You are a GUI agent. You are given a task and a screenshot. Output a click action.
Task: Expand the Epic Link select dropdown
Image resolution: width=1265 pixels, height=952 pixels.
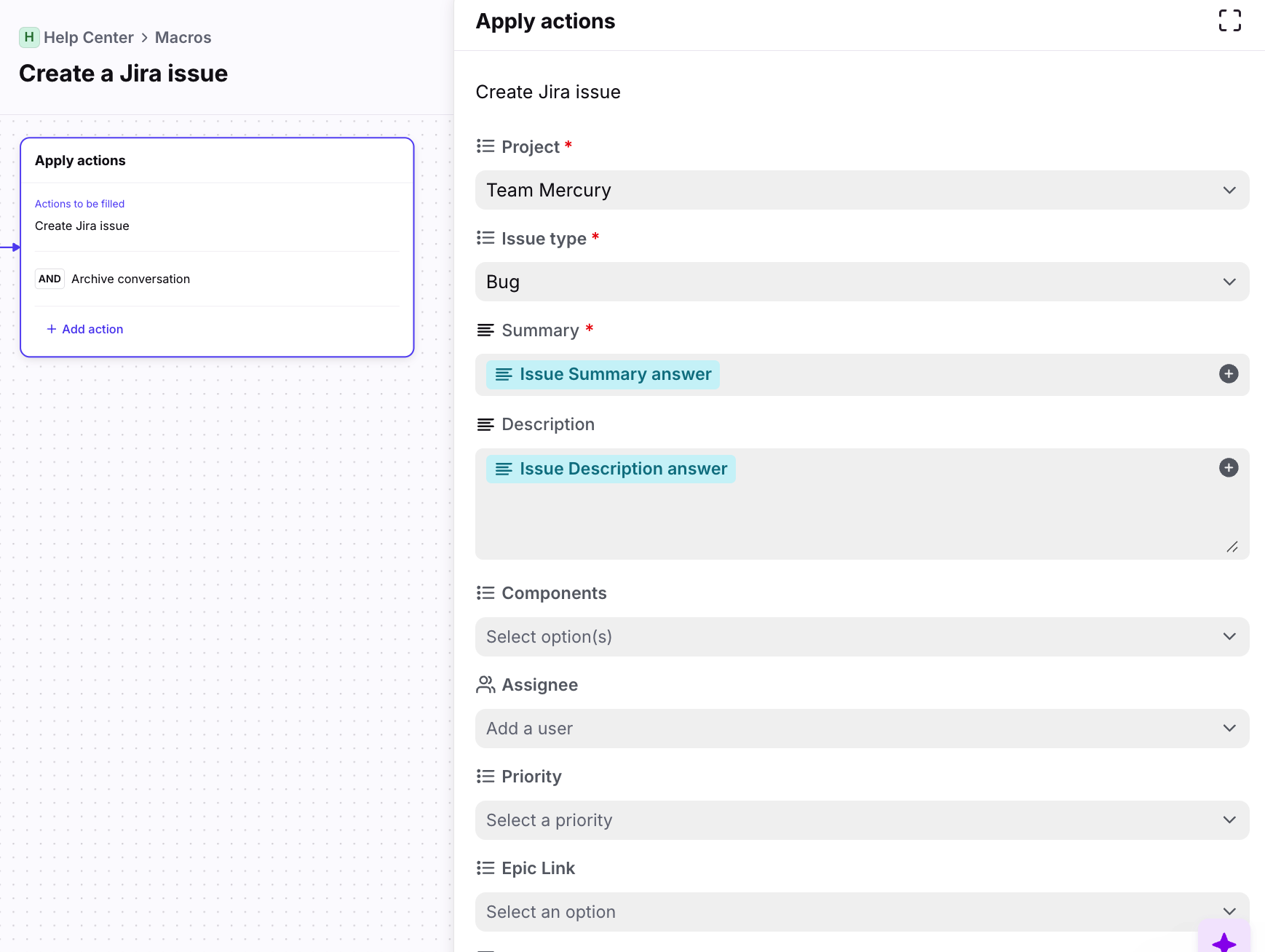[862, 913]
